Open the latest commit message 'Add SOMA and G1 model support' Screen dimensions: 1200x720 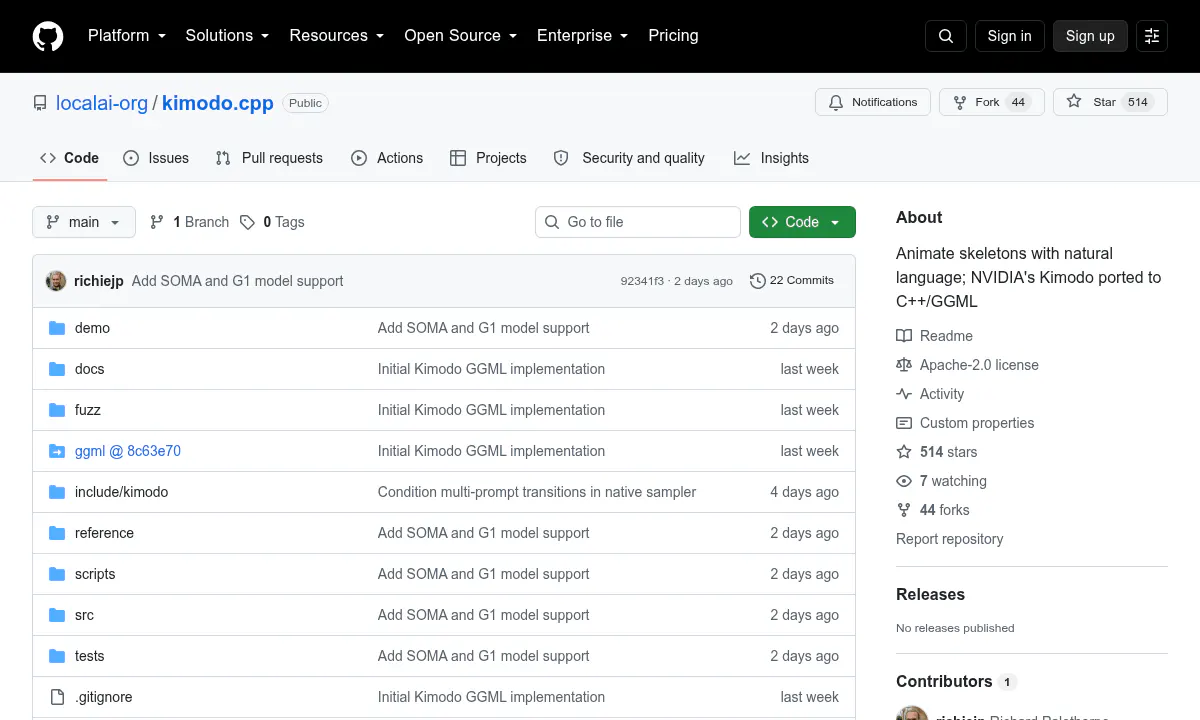pyautogui.click(x=237, y=281)
